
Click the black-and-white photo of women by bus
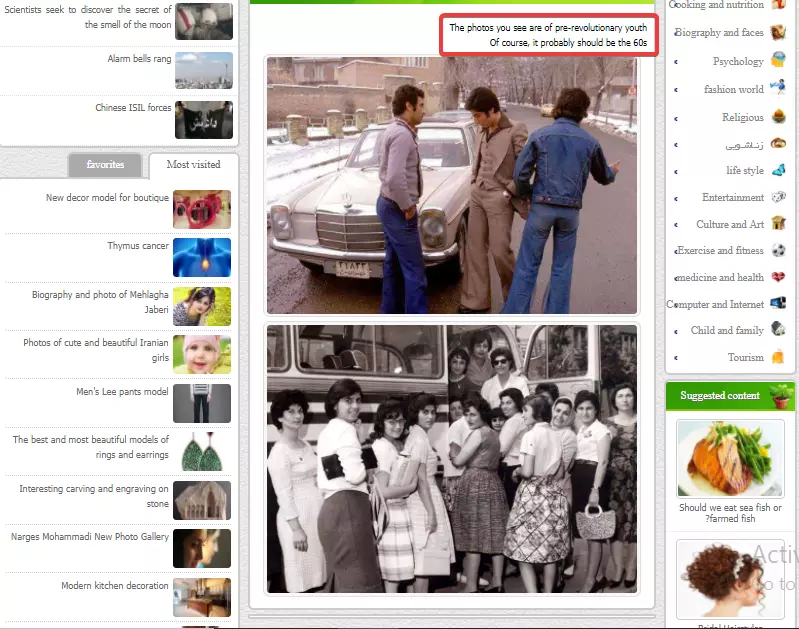pos(452,459)
